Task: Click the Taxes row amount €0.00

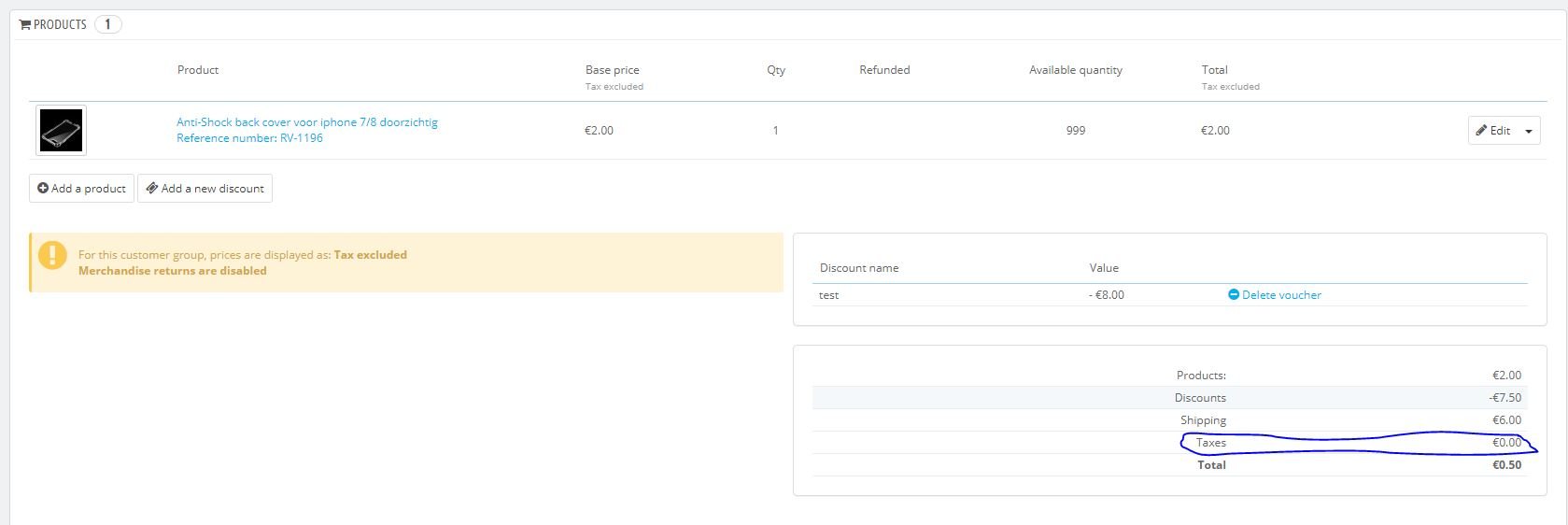Action: click(x=1506, y=443)
